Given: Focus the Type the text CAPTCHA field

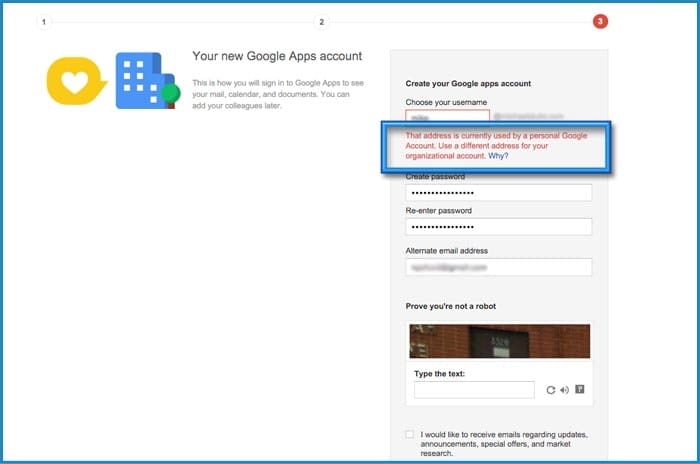Looking at the screenshot, I should click(x=474, y=390).
